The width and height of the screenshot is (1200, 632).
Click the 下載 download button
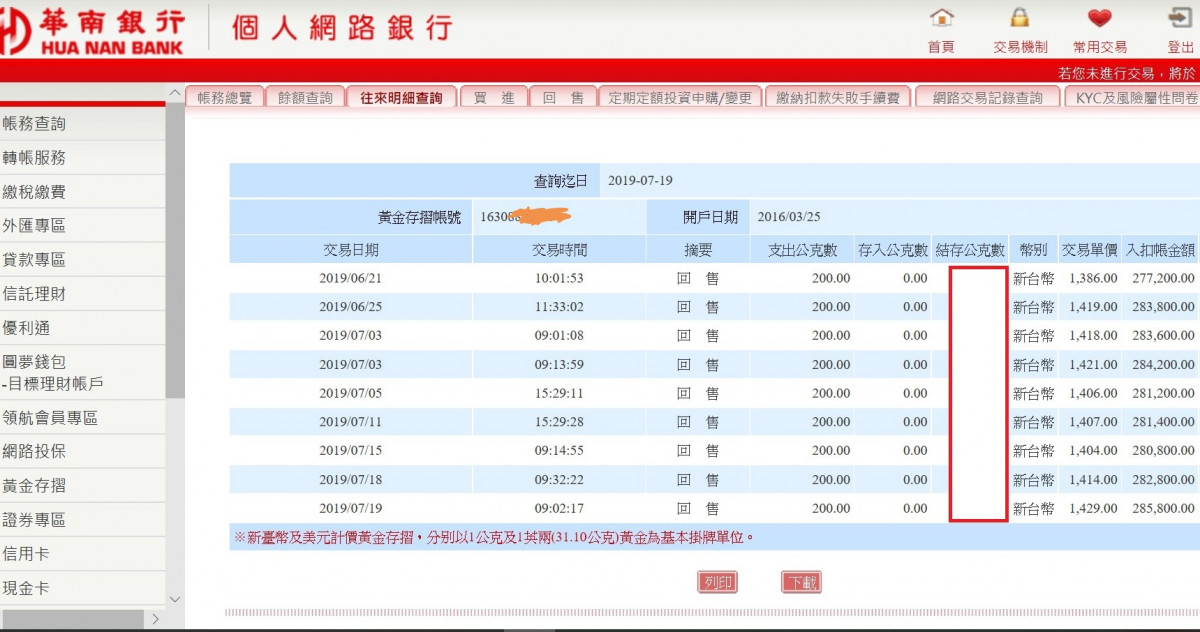click(x=801, y=582)
